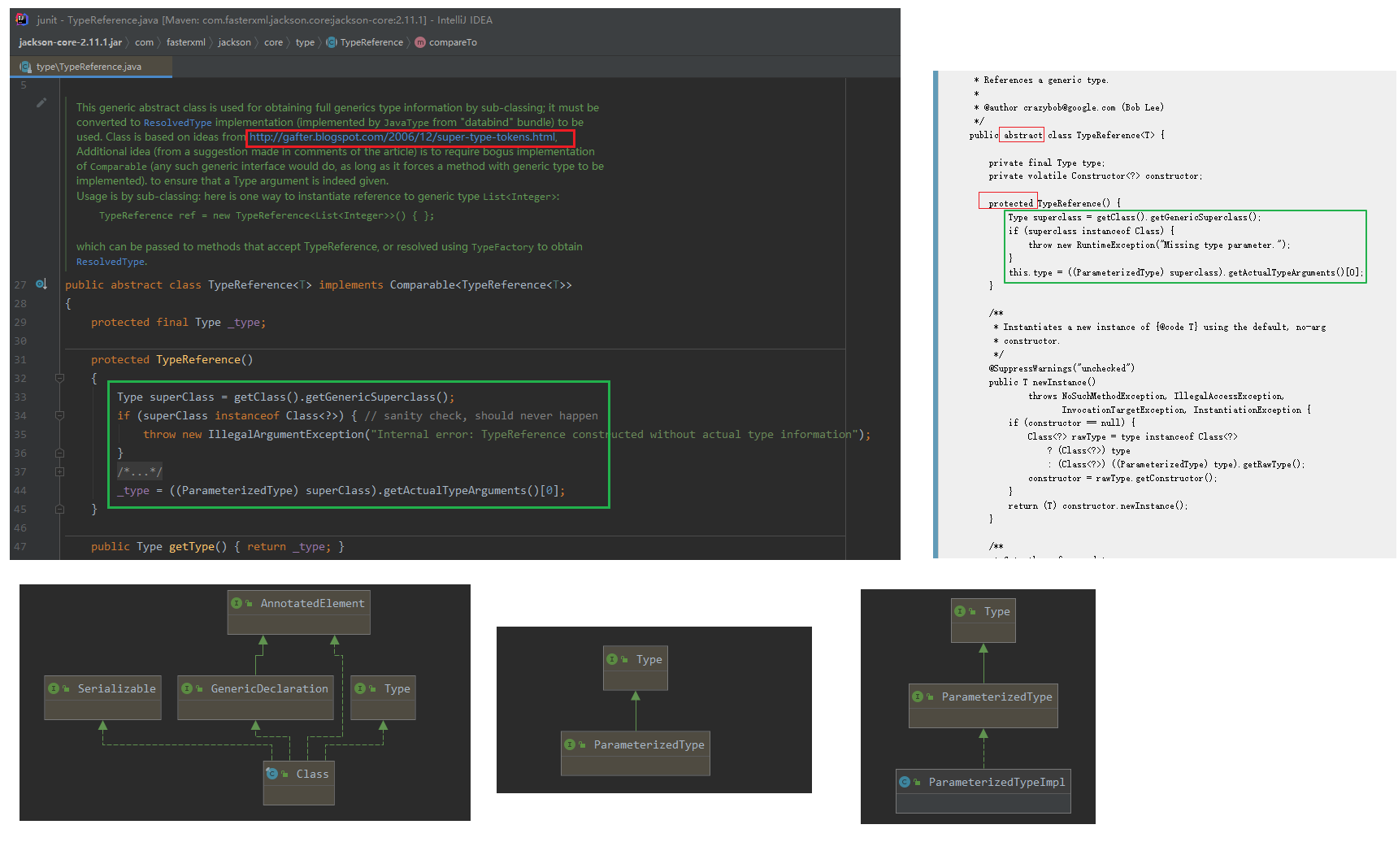1398x868 pixels.
Task: Click the interface icon of Type in middle diagram
Action: pos(612,659)
